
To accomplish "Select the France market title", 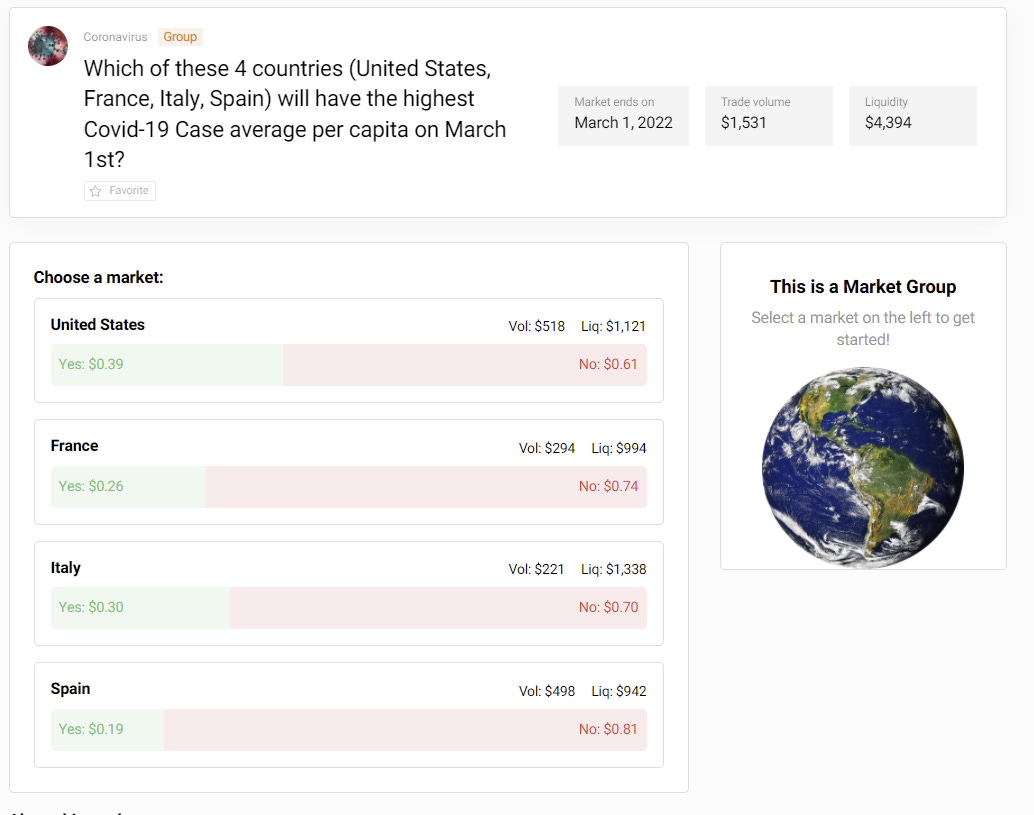I will point(75,446).
